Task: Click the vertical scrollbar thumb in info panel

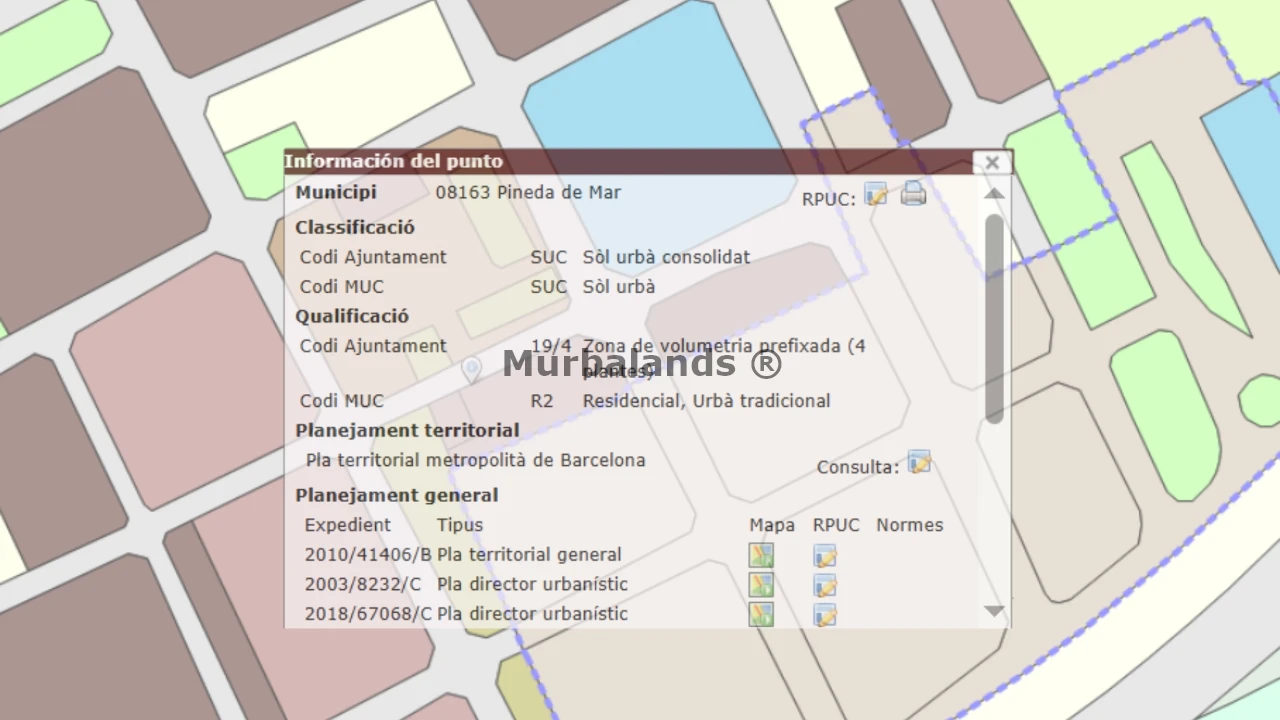Action: pos(993,318)
